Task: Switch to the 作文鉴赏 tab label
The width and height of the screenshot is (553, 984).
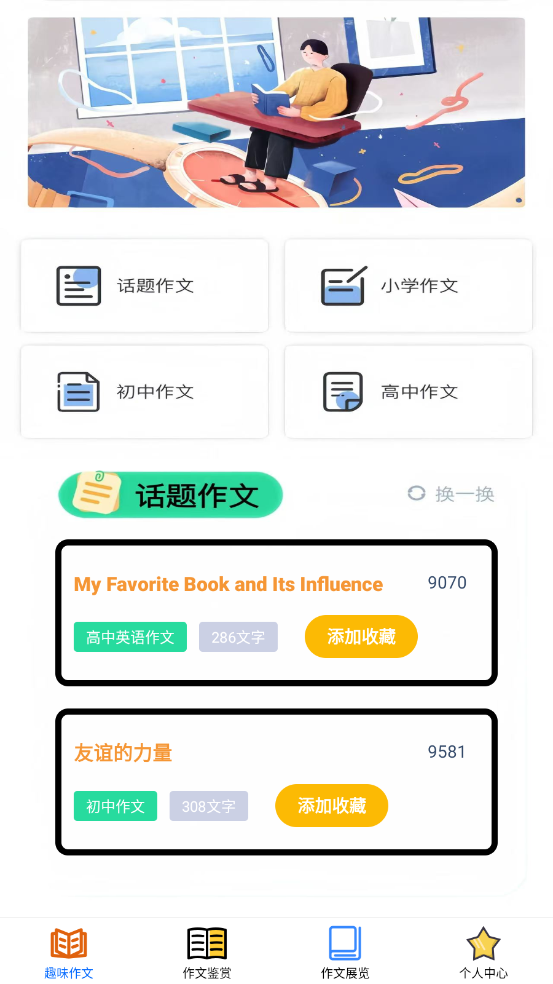Action: 207,973
